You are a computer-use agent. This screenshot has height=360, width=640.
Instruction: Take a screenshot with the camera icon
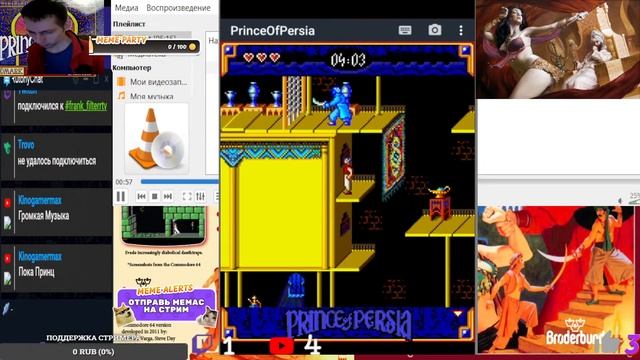point(435,30)
